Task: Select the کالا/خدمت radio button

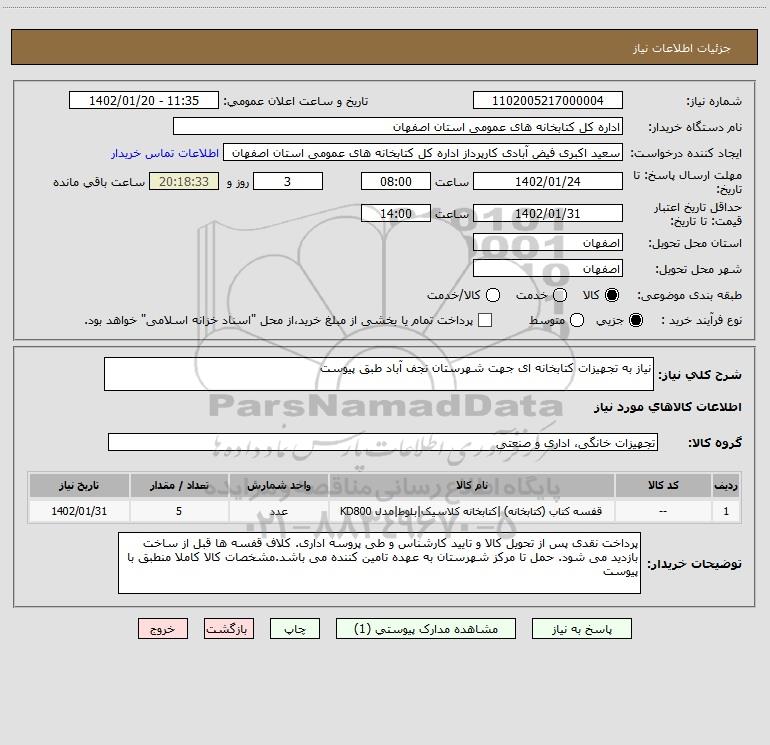Action: [493, 295]
